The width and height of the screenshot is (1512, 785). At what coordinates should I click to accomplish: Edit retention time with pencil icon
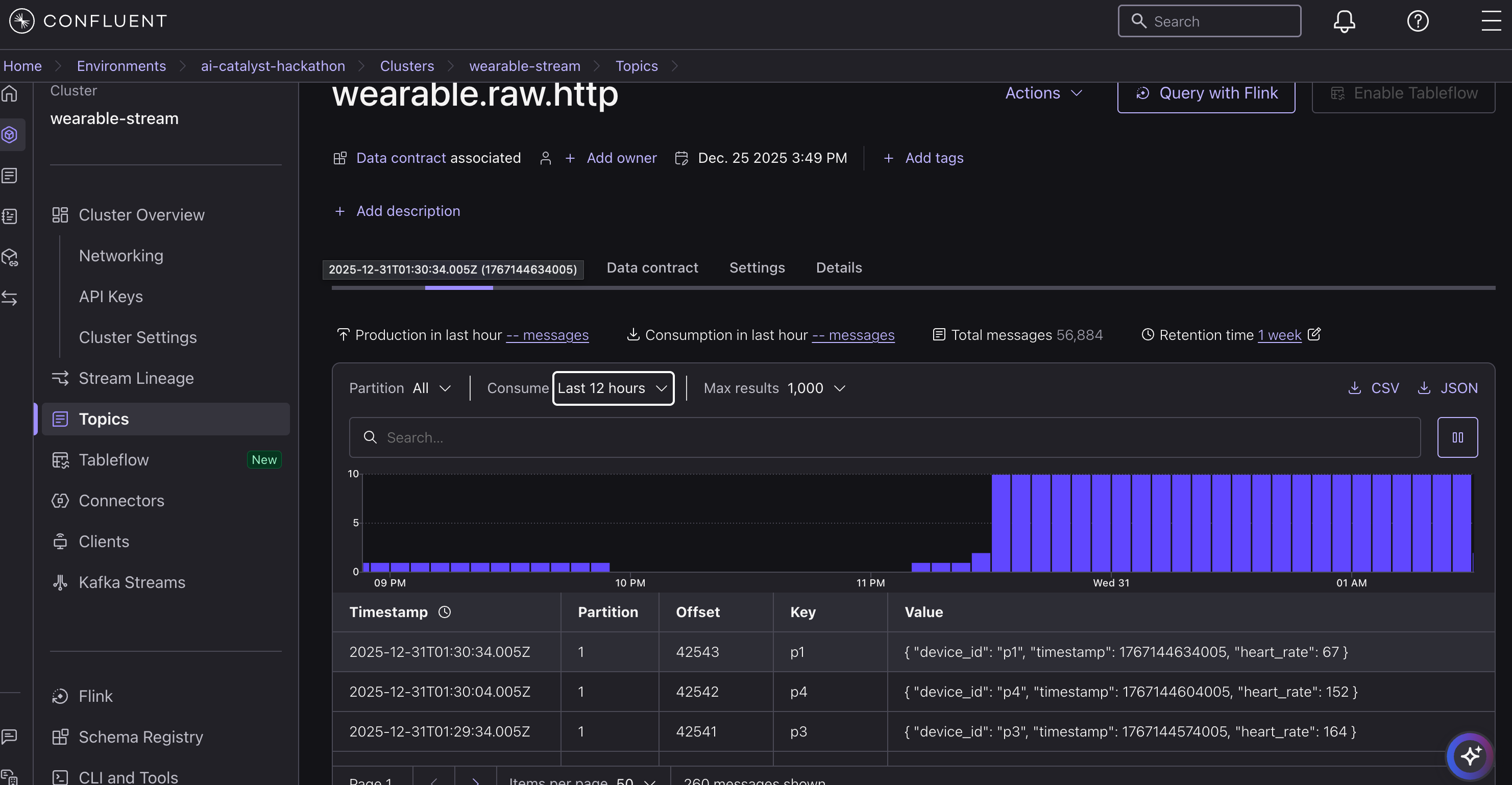[x=1314, y=334]
